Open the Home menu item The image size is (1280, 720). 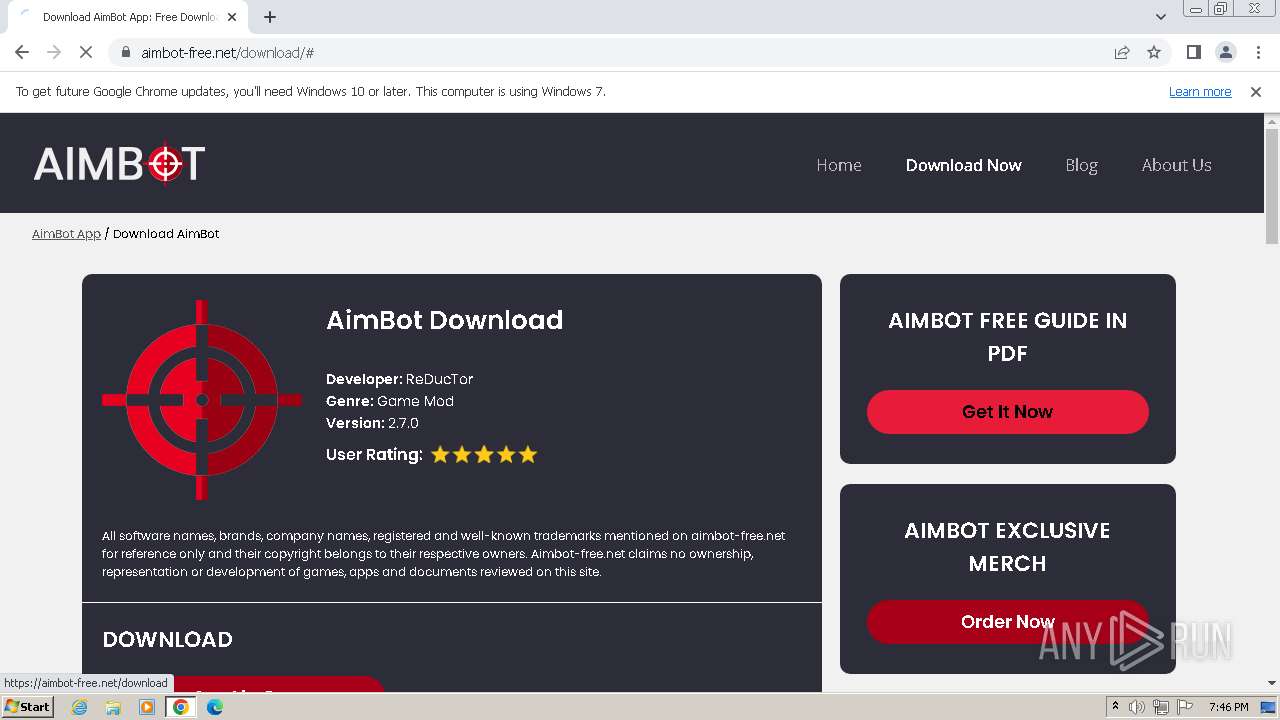coord(838,165)
